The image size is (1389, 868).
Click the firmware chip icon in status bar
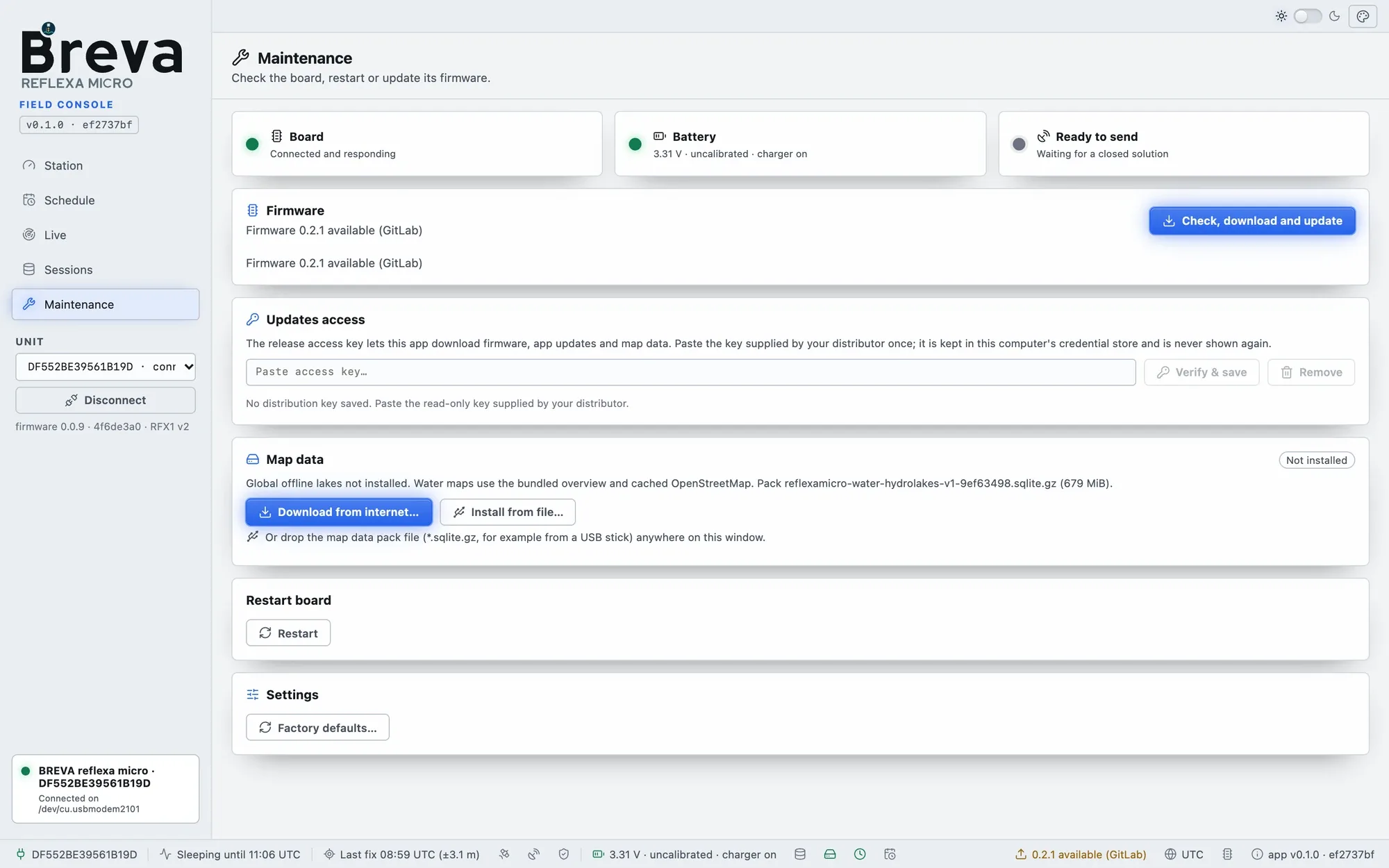tap(1227, 854)
